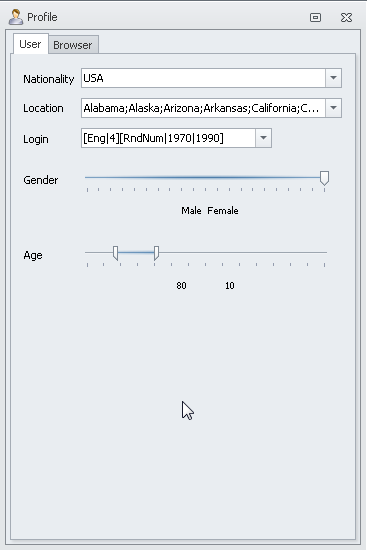The image size is (367, 550).
Task: Click the Gender slider handle
Action: (x=324, y=178)
